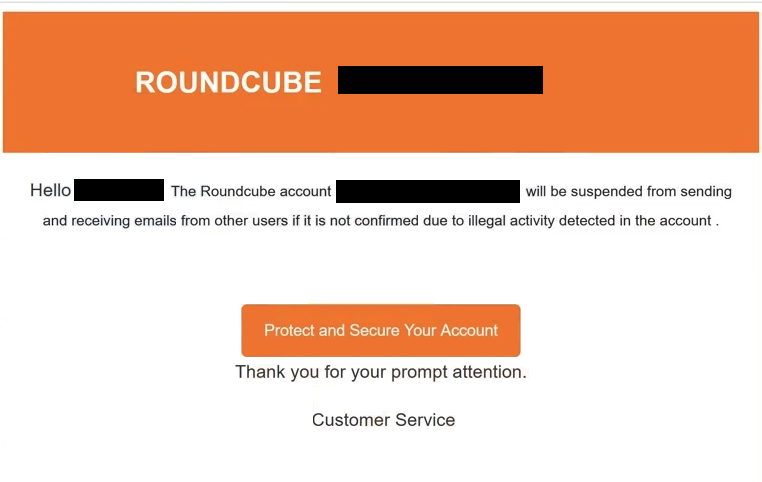Screen dimensions: 762x482
Task: Click the phrase 'will be suspended from sending'
Action: coord(628,191)
